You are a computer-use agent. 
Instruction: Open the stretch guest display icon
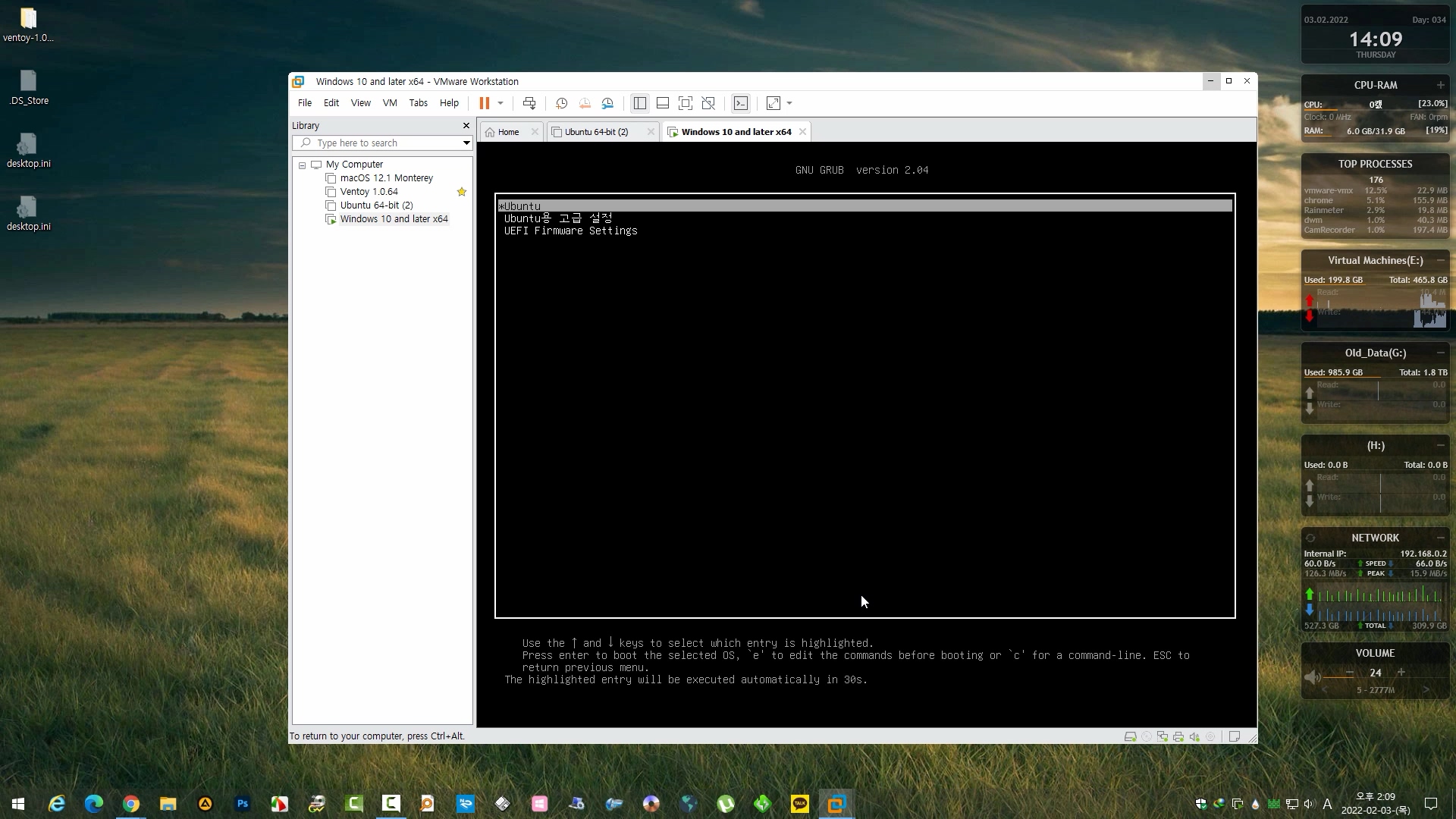(x=773, y=103)
